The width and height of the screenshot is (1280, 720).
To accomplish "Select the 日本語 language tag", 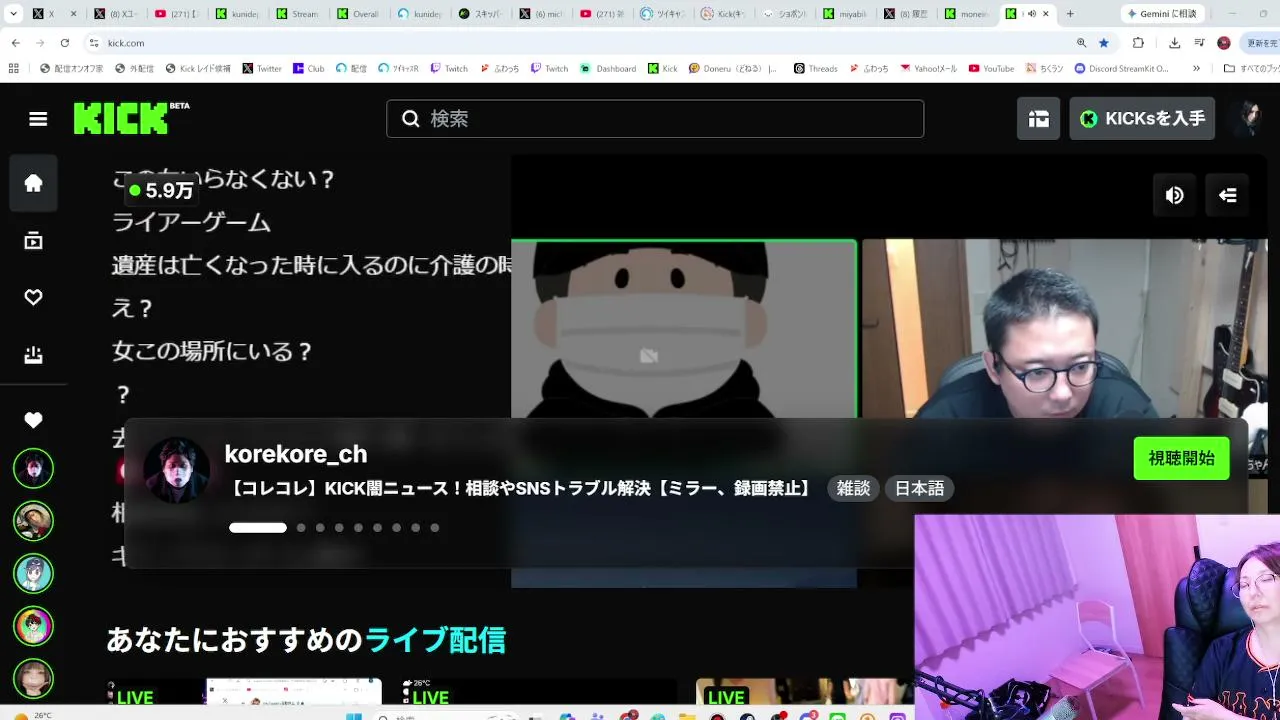I will click(919, 488).
